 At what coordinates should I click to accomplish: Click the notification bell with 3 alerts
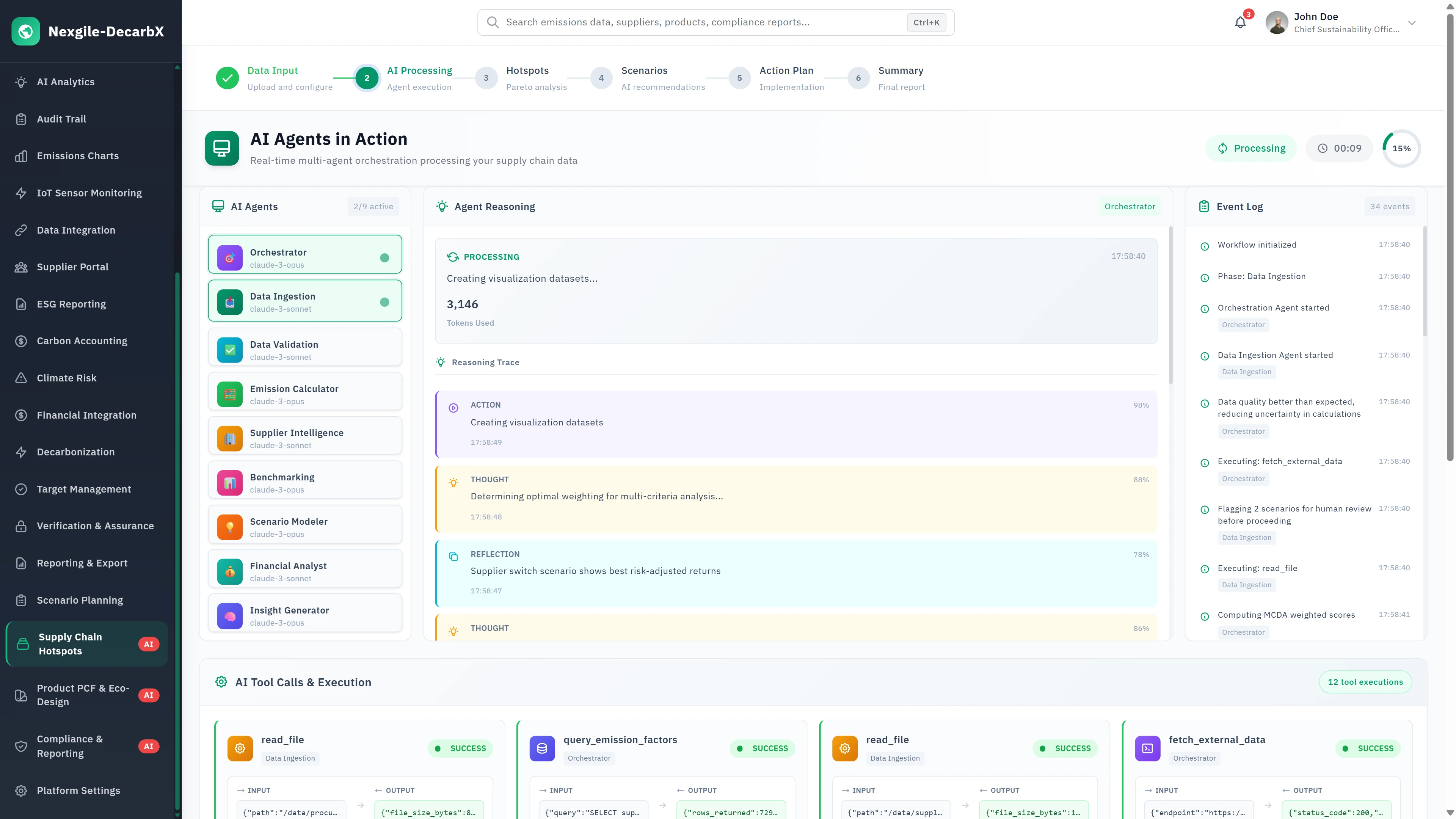pos(1240,22)
